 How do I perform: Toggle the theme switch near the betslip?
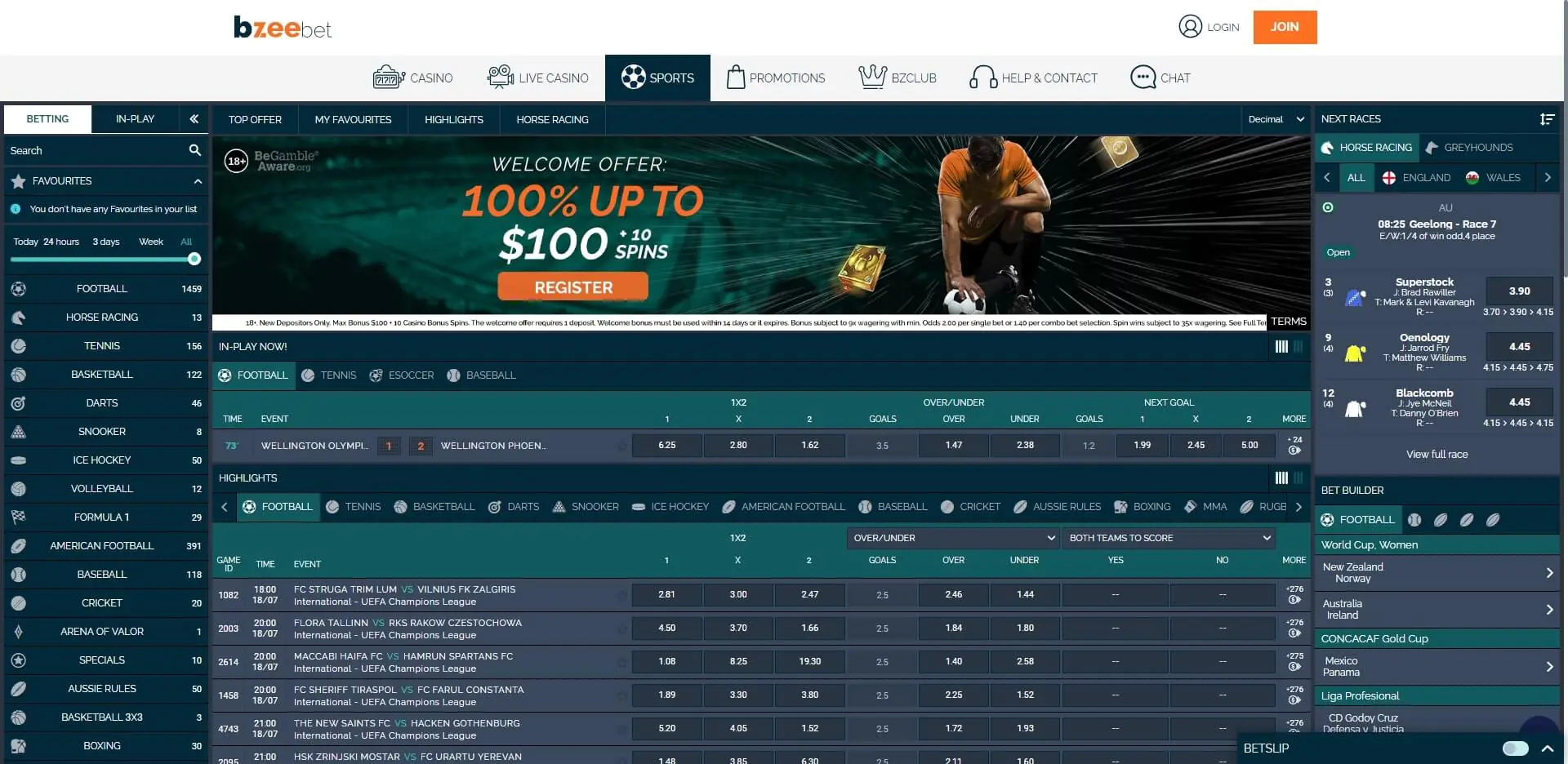pos(1516,747)
